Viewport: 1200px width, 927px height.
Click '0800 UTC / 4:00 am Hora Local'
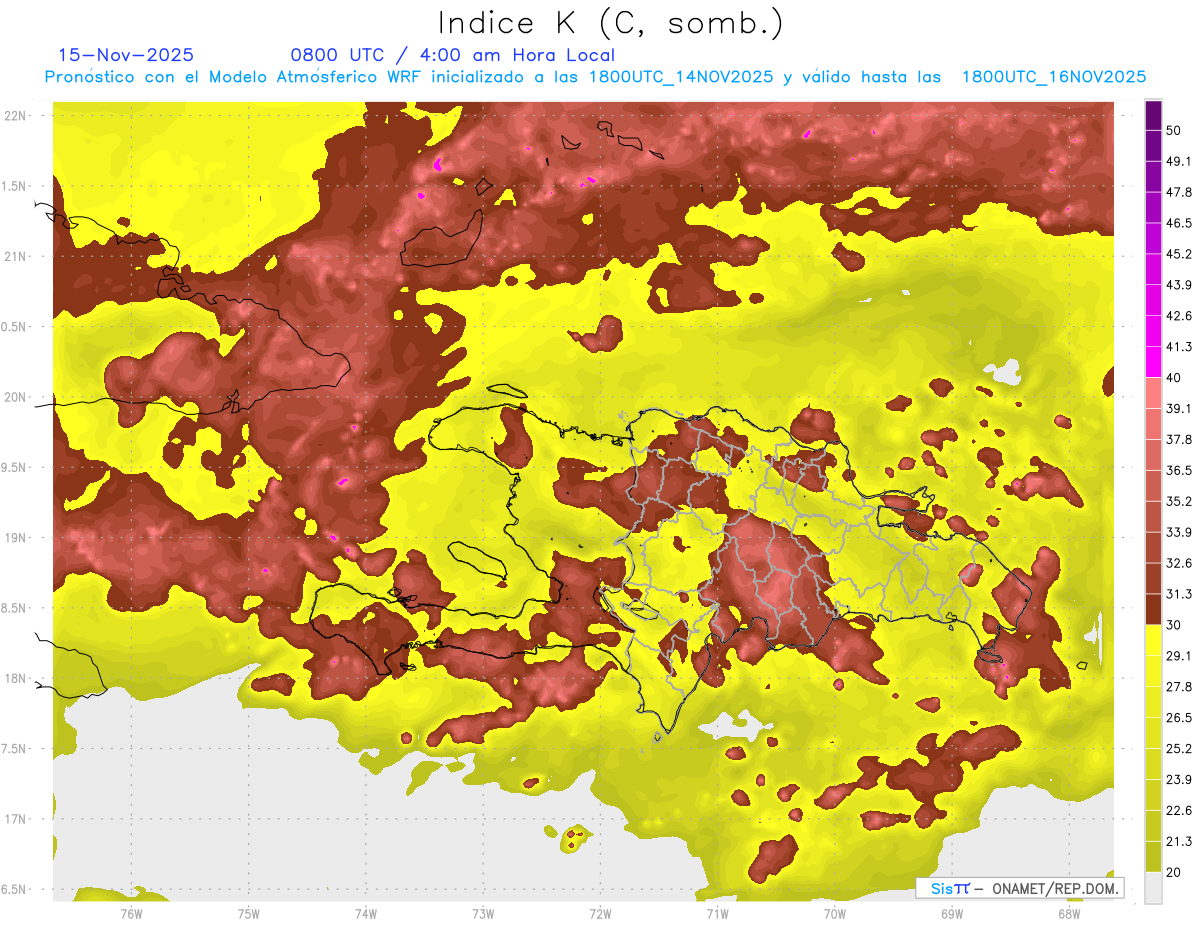coord(453,55)
